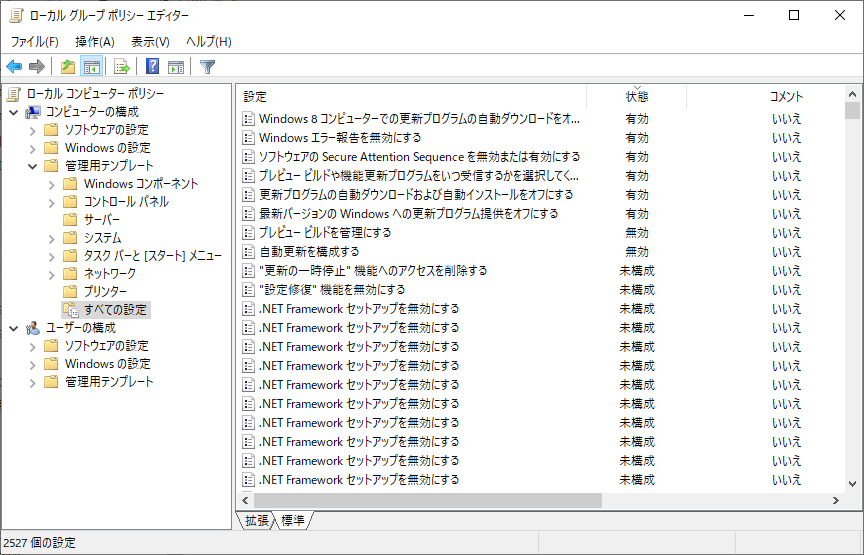Toggle the Show/Hide Console Tree icon
Viewport: 864px width, 555px height.
pyautogui.click(x=91, y=67)
